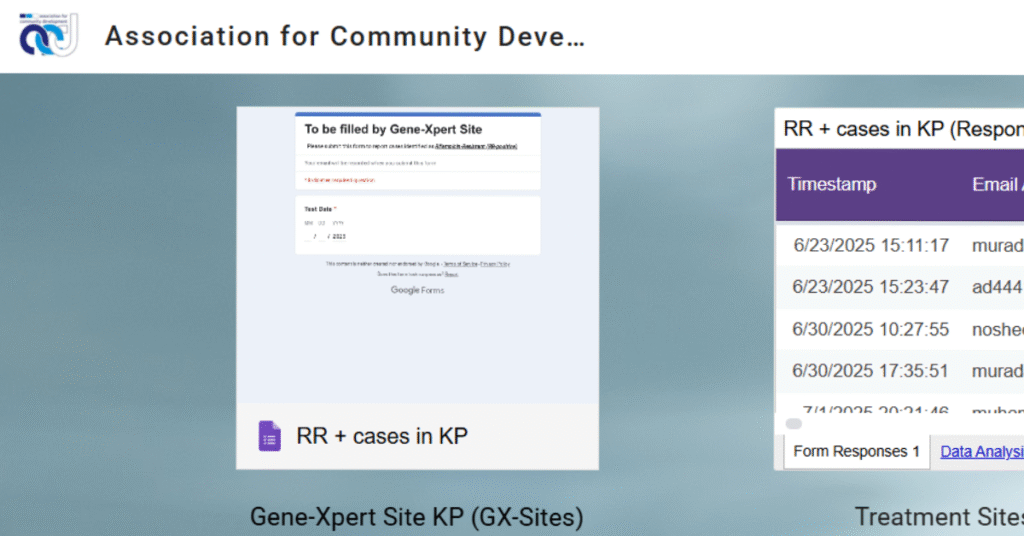Click the horizontal scrollbar handle in the spreadsheet

click(793, 423)
